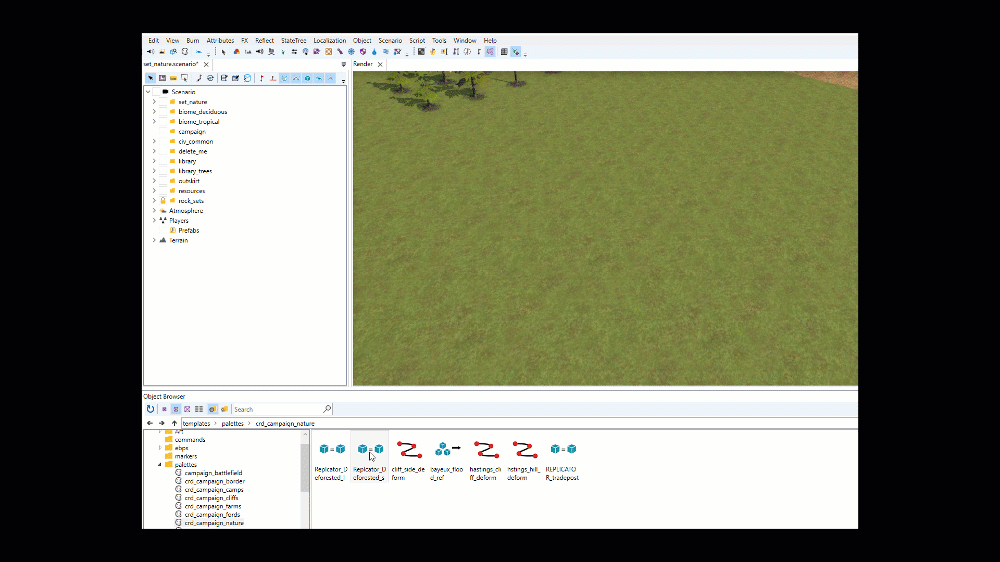The image size is (1000, 562).
Task: Click the Object Browser search field
Action: (277, 409)
